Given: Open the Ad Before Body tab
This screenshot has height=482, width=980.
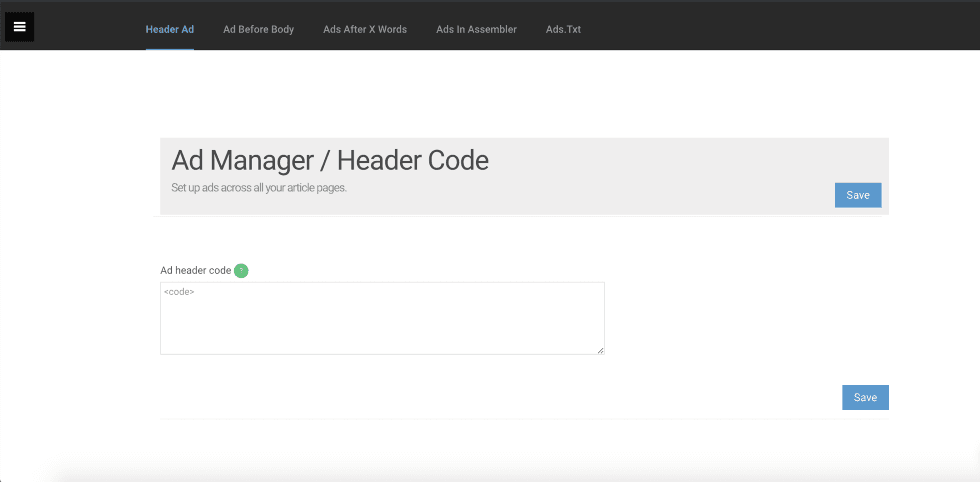Looking at the screenshot, I should (258, 29).
